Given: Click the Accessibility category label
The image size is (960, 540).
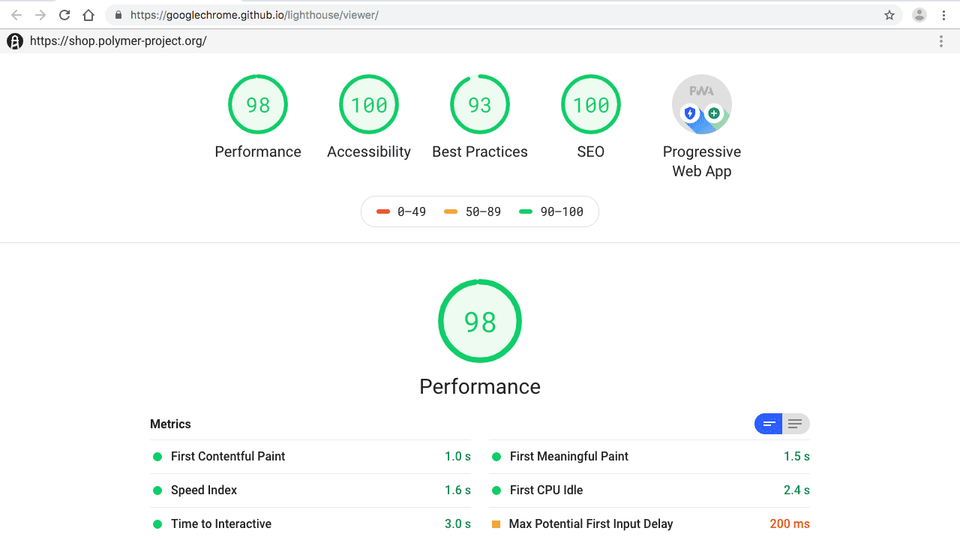Looking at the screenshot, I should pos(369,152).
